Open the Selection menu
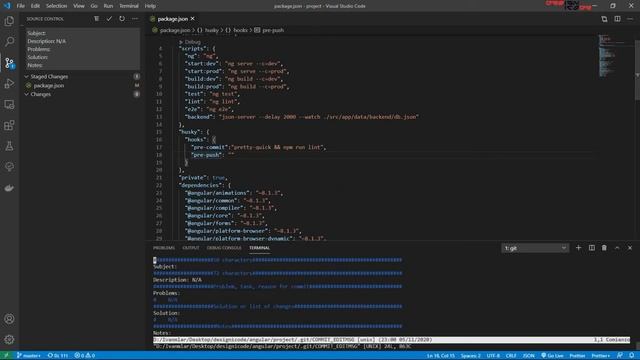Screen dimensions: 640x360 coord(56,6)
